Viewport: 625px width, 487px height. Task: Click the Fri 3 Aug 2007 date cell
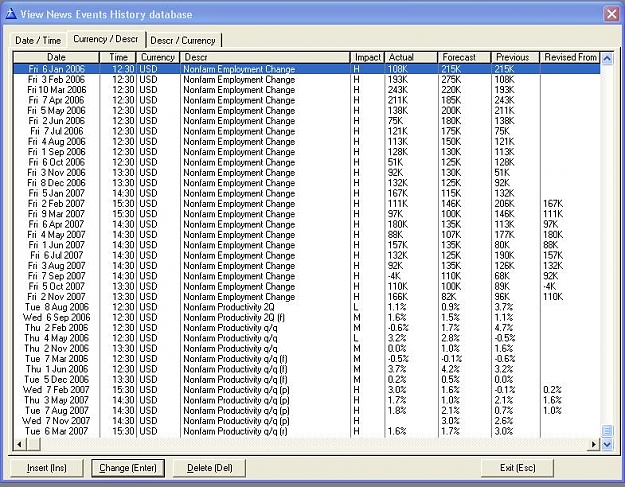pyautogui.click(x=56, y=266)
